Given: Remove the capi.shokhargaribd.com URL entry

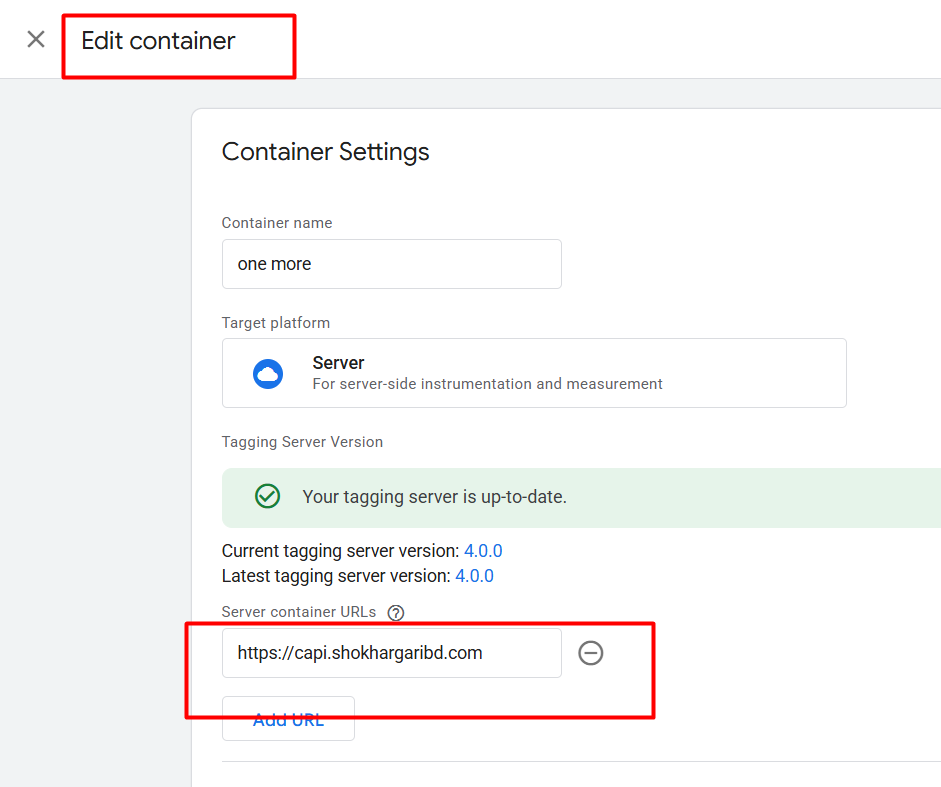Looking at the screenshot, I should tap(591, 653).
